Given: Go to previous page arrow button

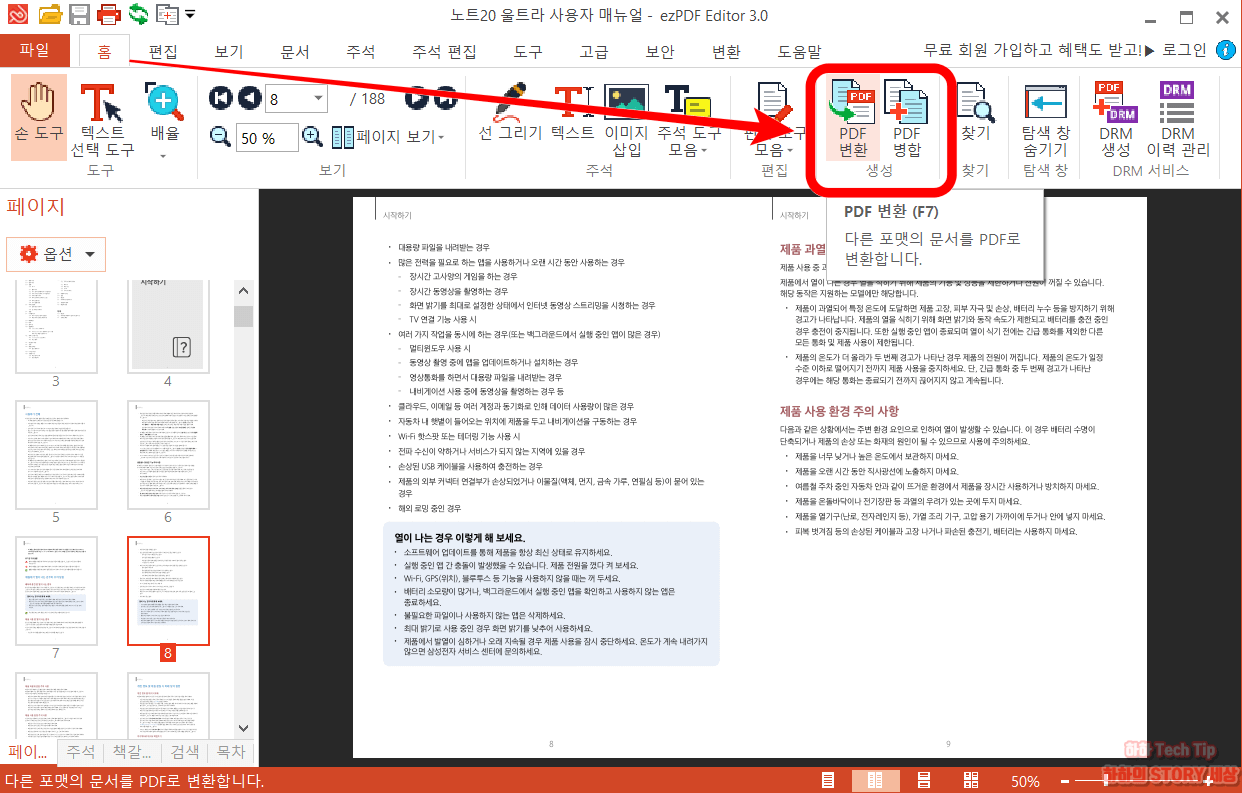Looking at the screenshot, I should pyautogui.click(x=250, y=98).
